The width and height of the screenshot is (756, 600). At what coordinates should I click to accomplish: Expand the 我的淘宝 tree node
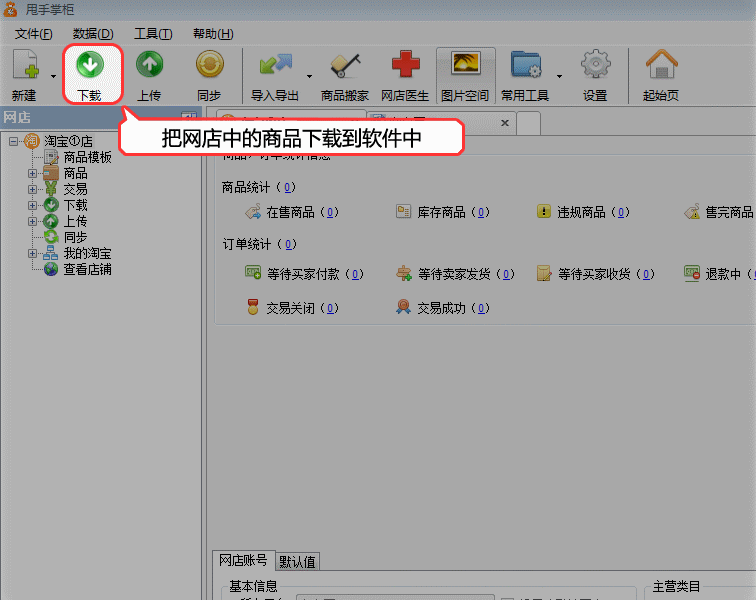click(x=32, y=253)
